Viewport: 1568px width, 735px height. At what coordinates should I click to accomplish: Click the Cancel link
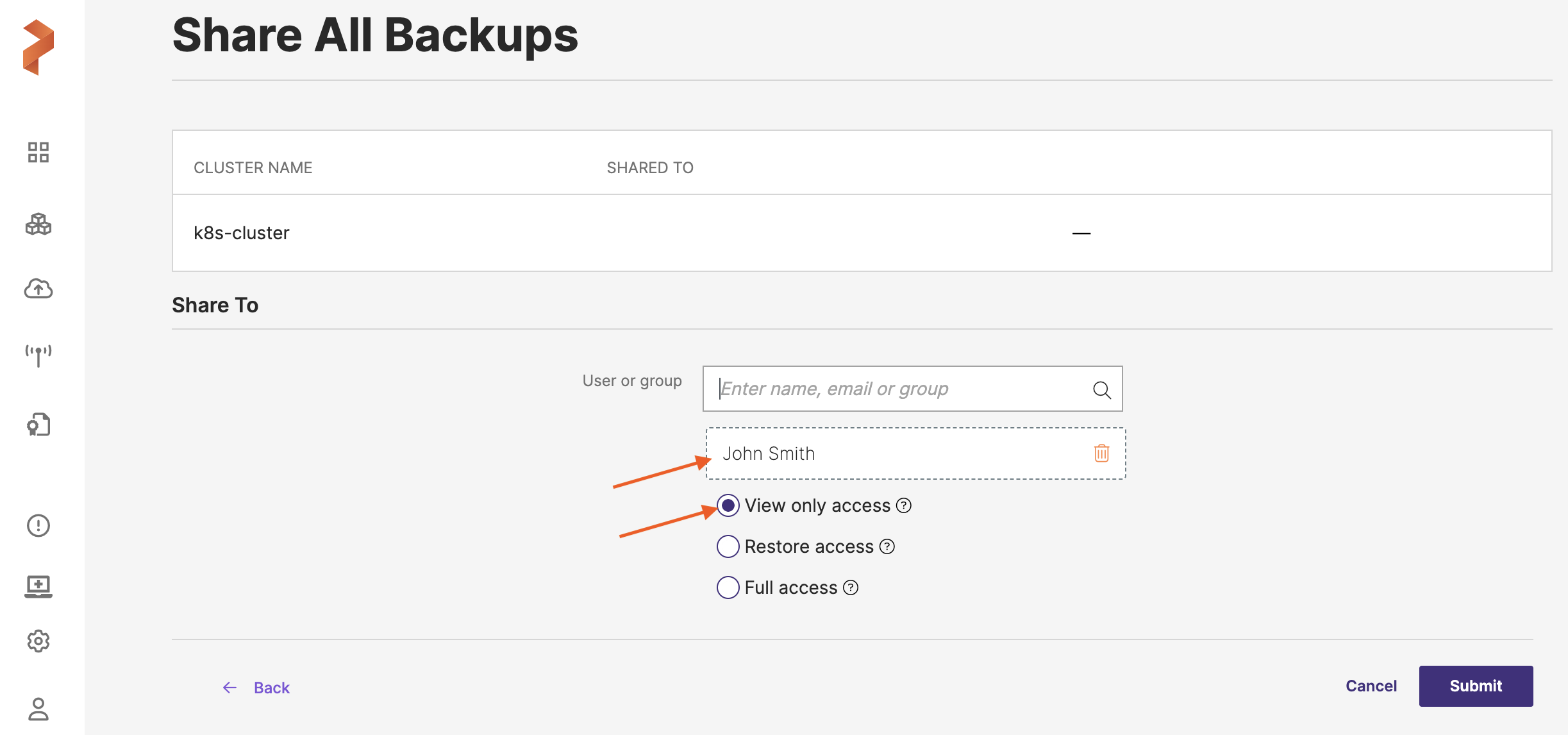1371,686
